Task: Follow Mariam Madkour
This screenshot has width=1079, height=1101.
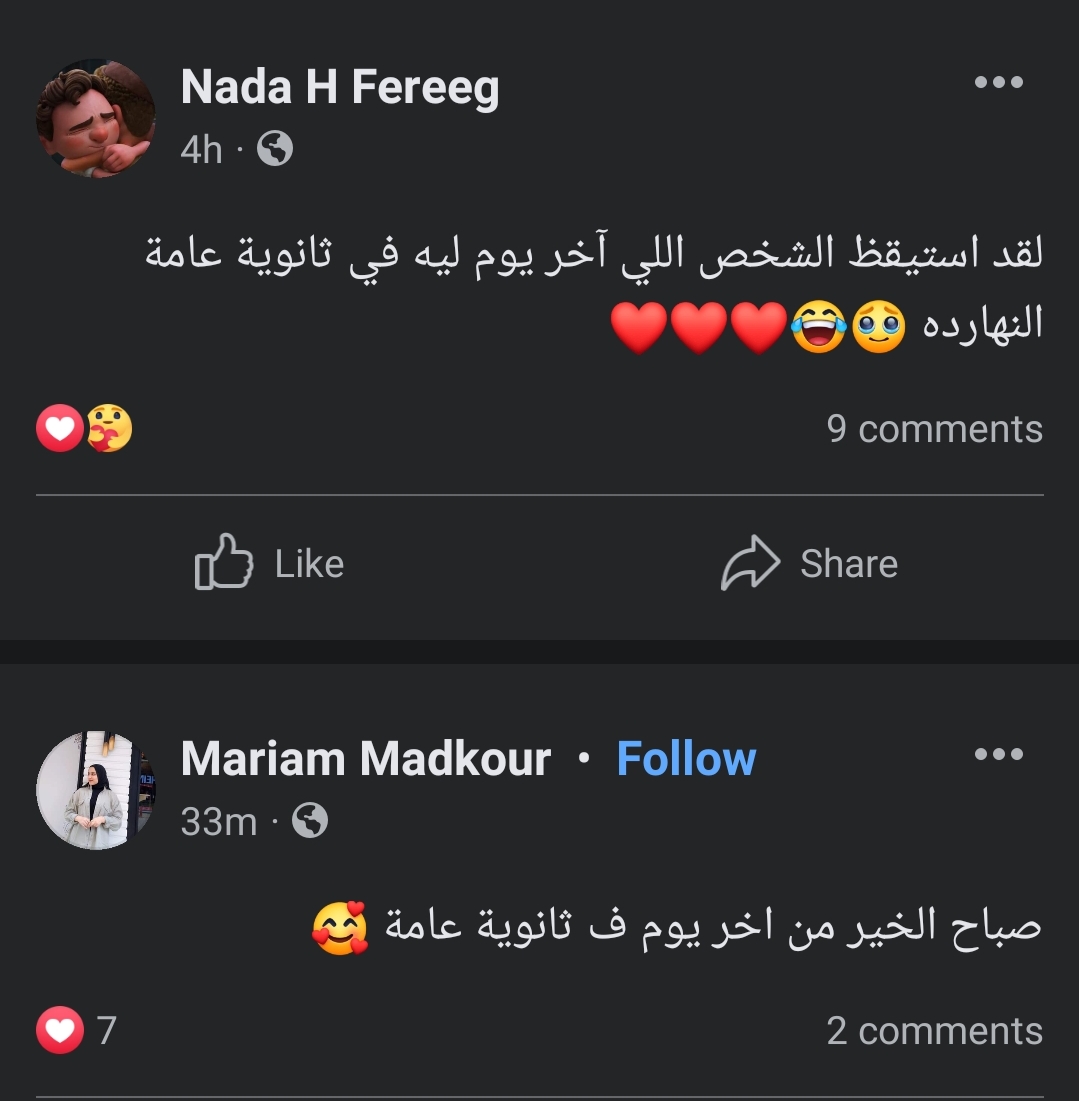Action: 686,759
